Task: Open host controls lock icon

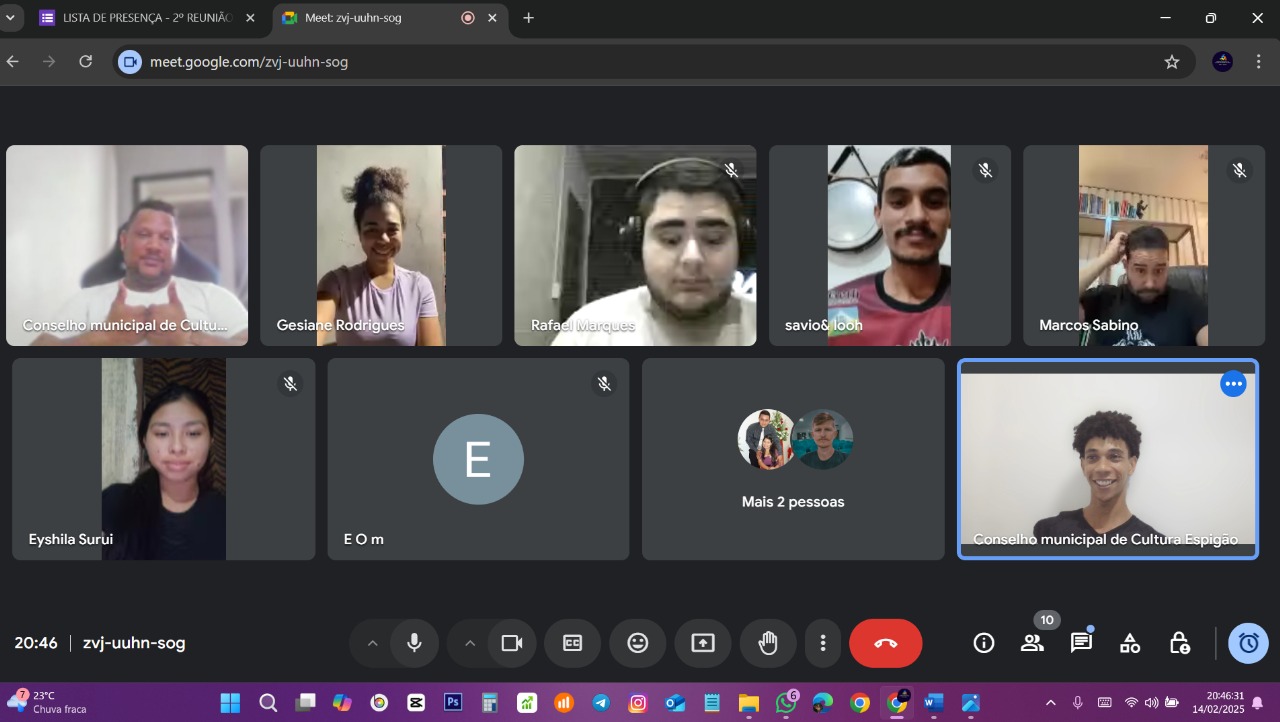Action: [x=1179, y=643]
